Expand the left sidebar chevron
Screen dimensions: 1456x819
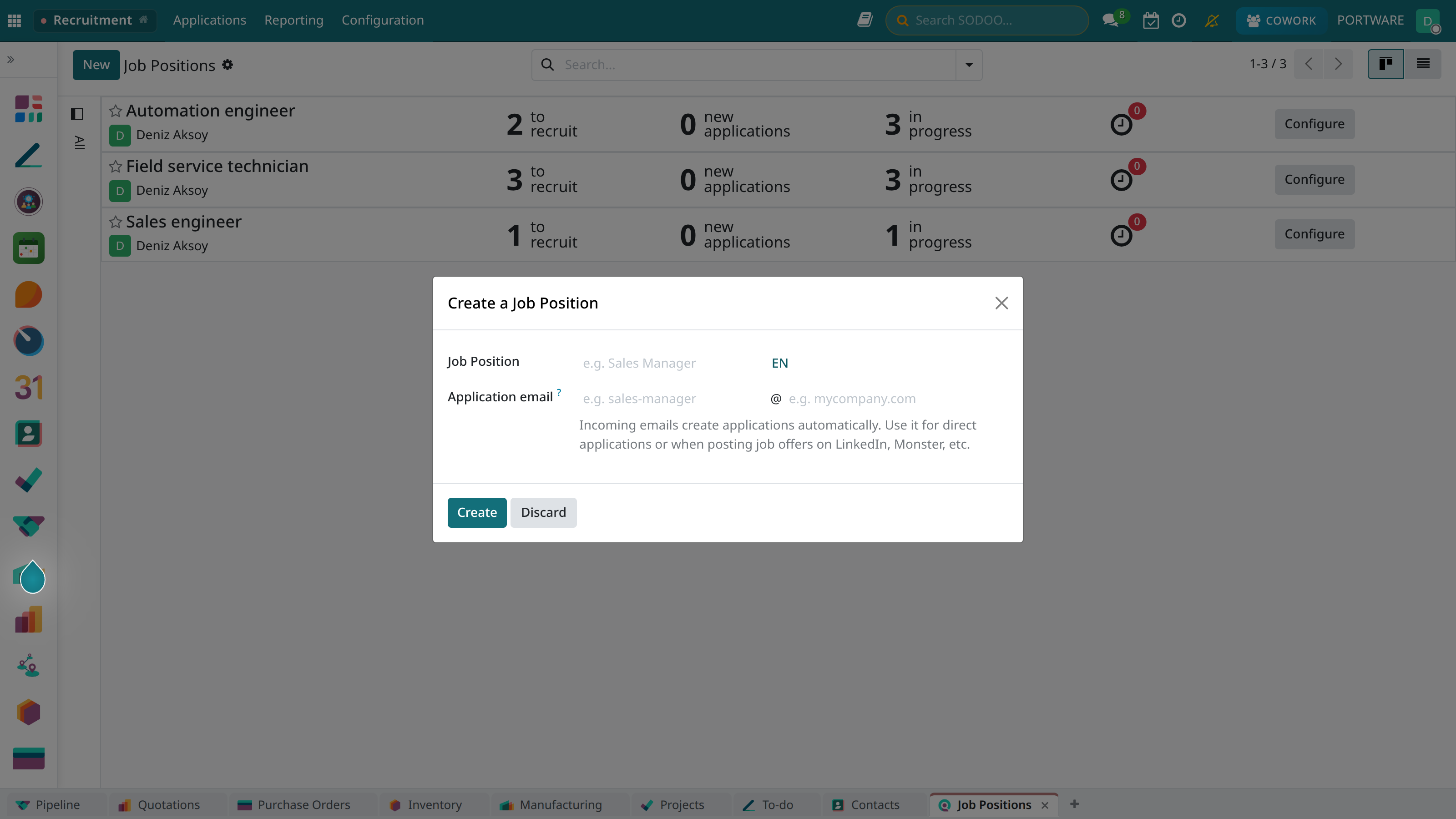click(11, 59)
